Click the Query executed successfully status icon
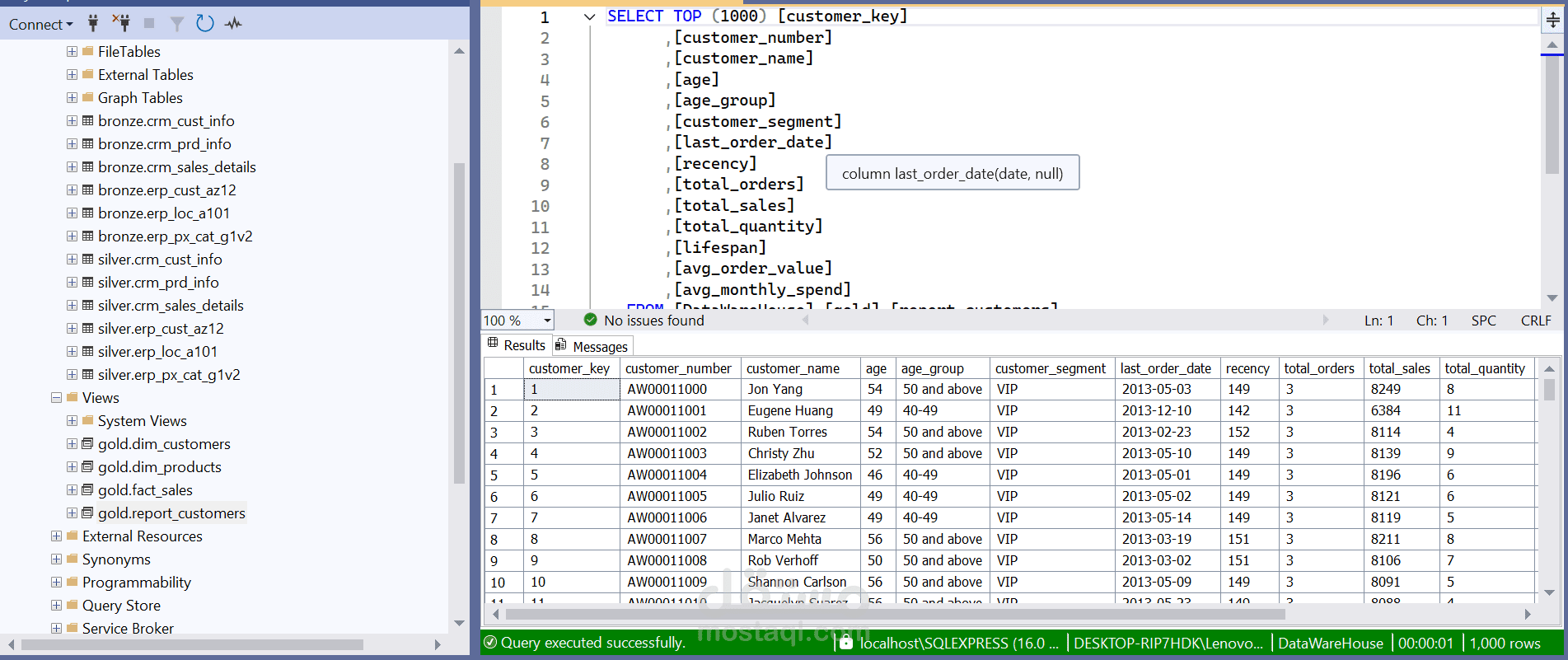Image resolution: width=1568 pixels, height=660 pixels. pyautogui.click(x=490, y=642)
